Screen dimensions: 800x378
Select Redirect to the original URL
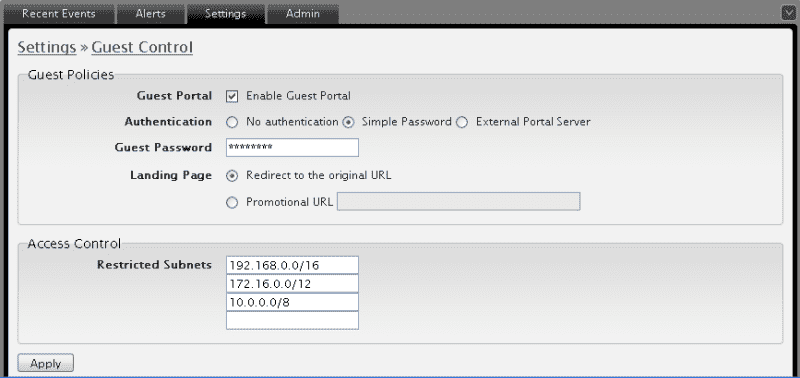click(232, 175)
